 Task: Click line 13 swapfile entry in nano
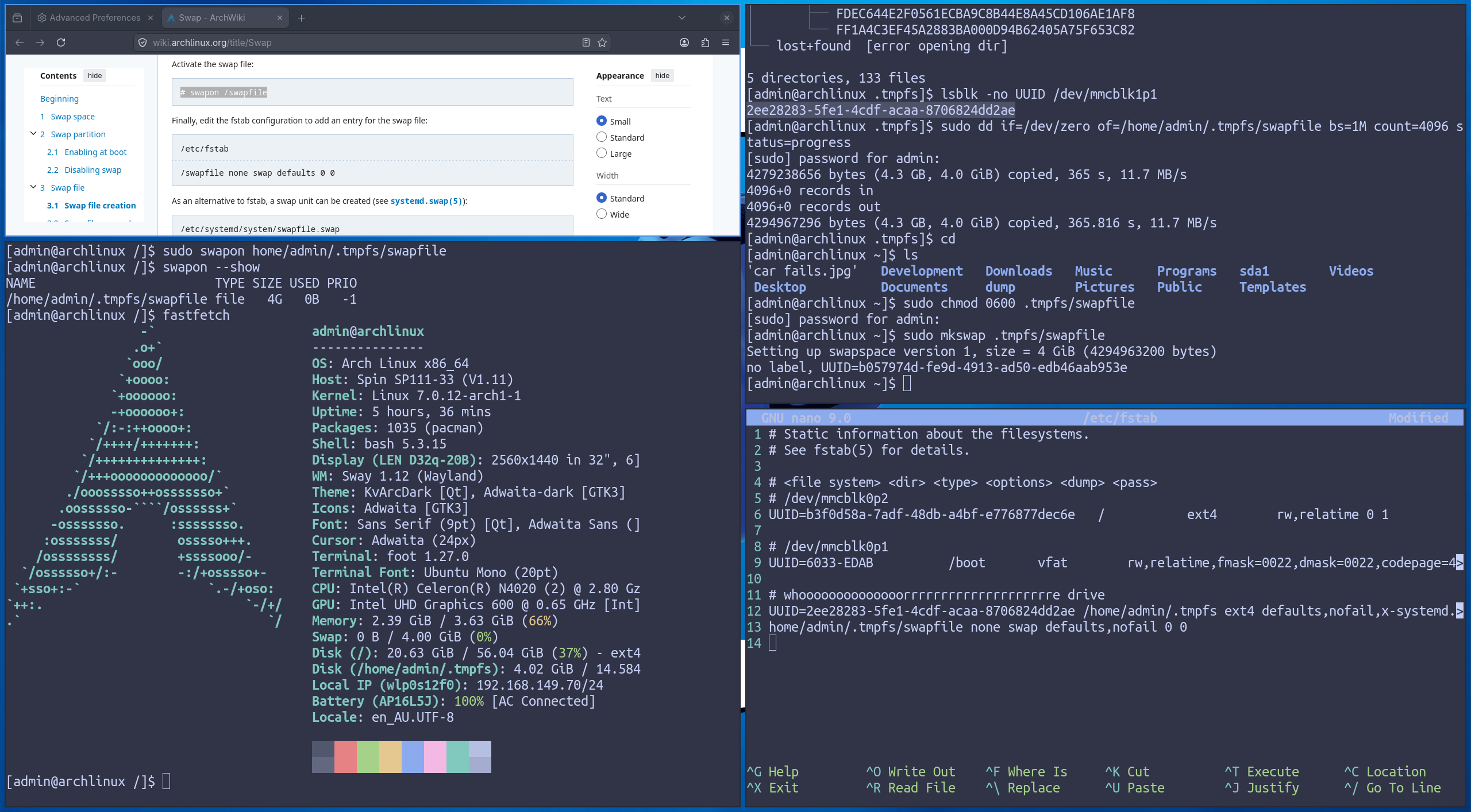pos(978,627)
